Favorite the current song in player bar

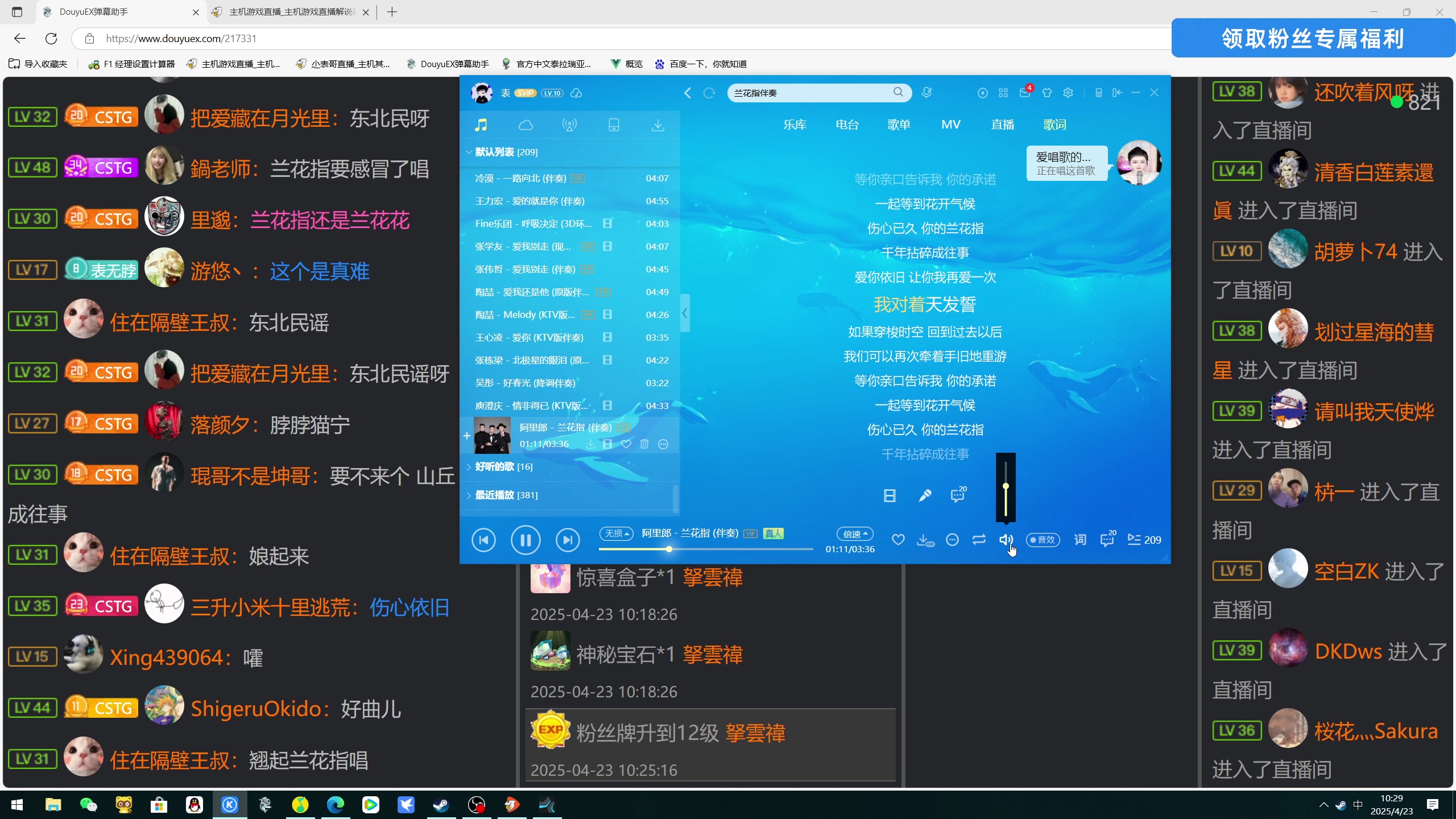point(898,540)
